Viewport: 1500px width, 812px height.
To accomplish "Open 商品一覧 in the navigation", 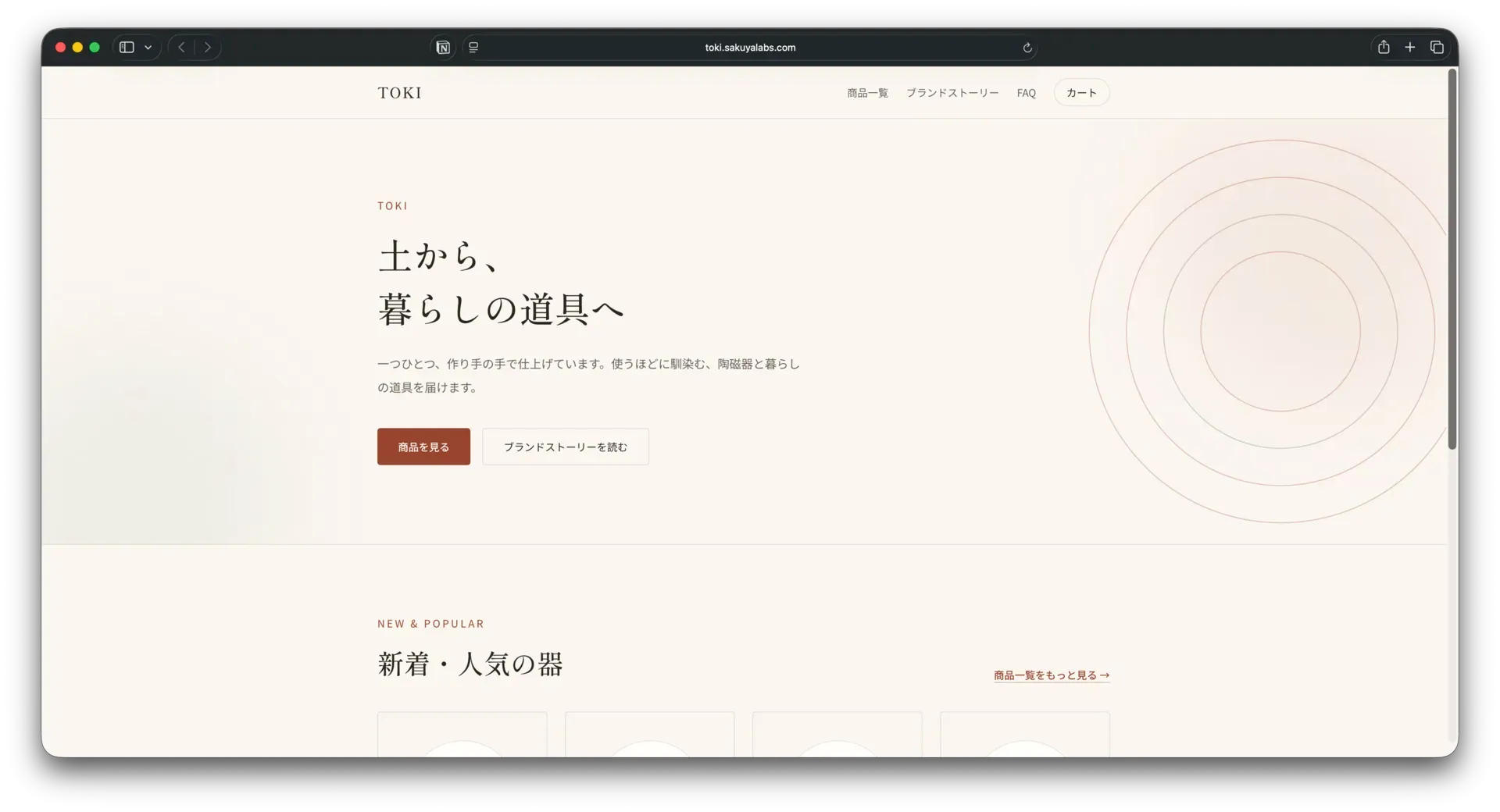I will [868, 93].
